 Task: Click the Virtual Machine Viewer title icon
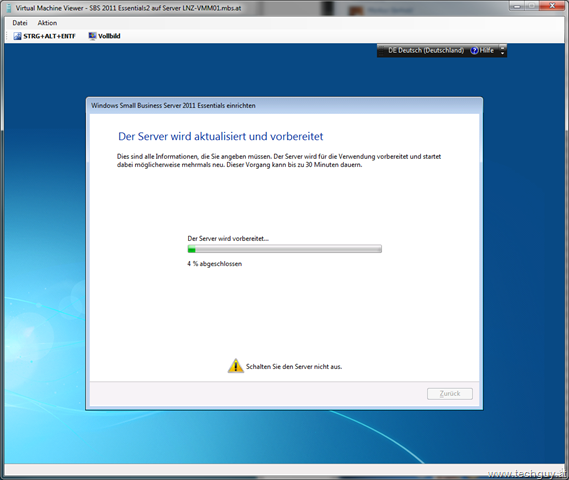point(9,8)
